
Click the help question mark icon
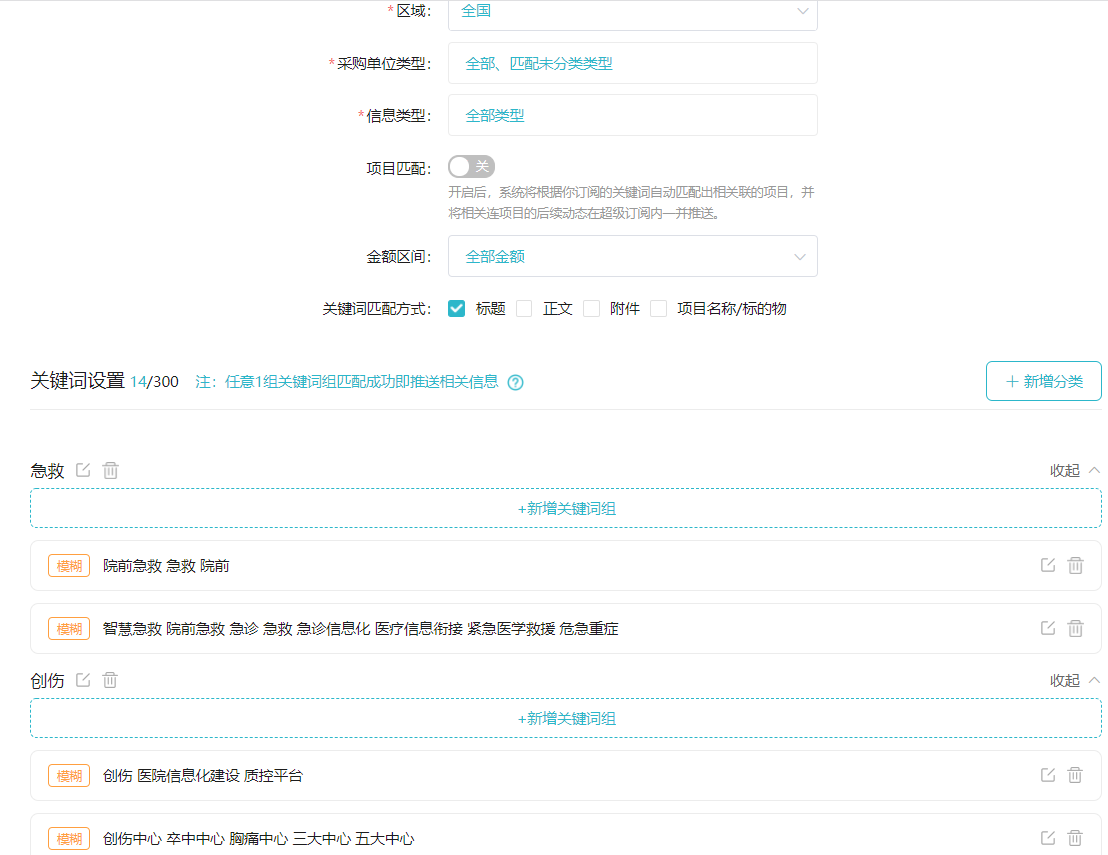pos(516,382)
